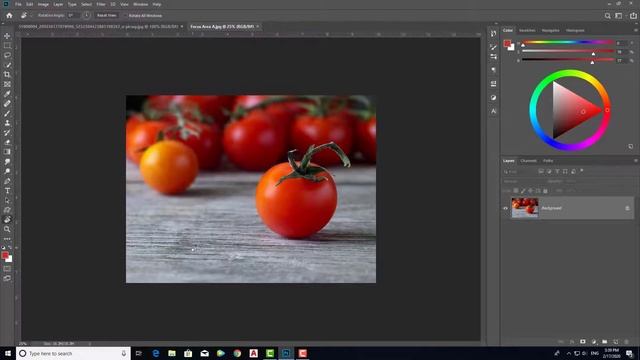
Task: Open the workspace switcher dropdown
Action: point(619,16)
